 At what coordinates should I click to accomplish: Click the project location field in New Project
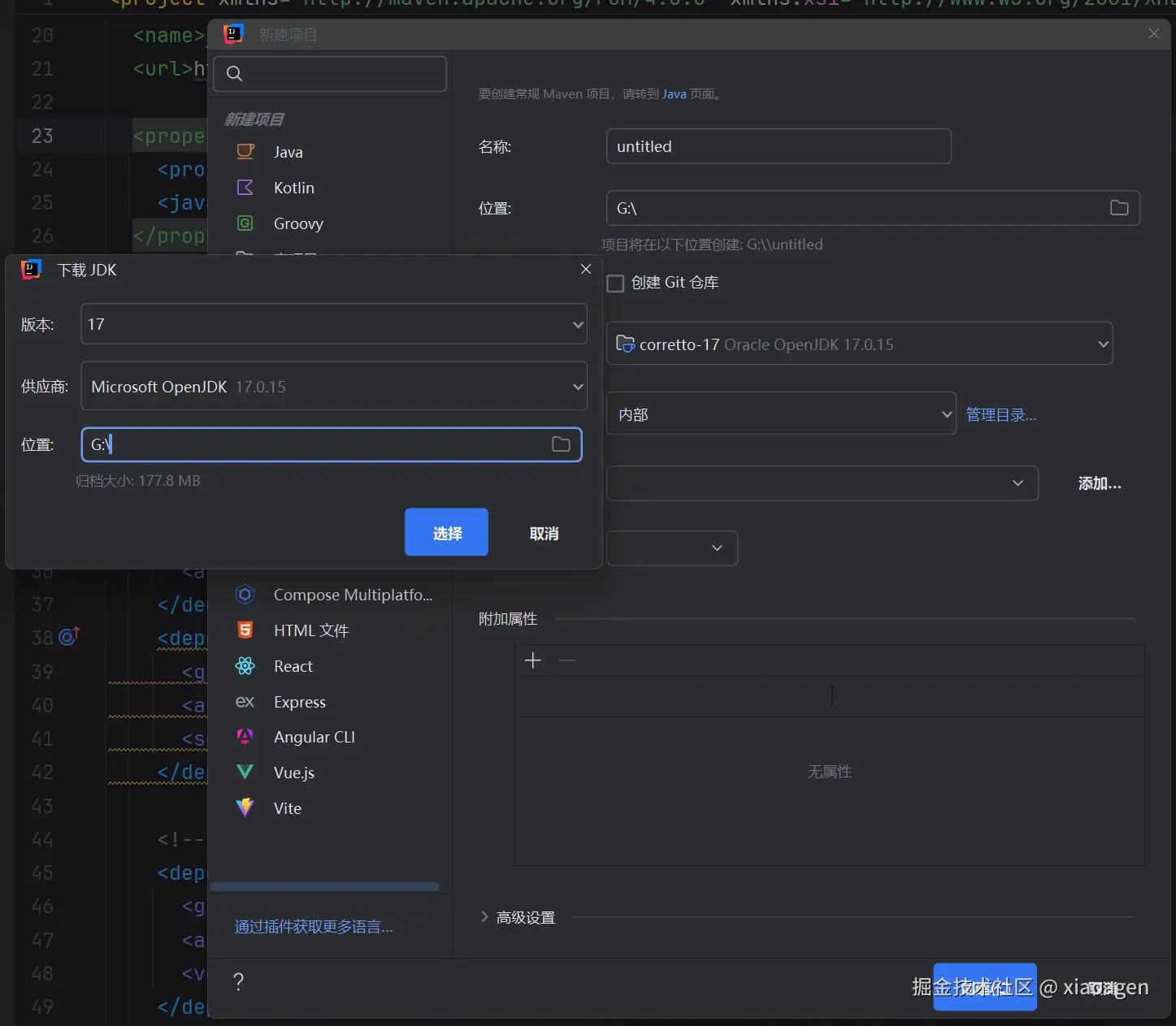(873, 208)
